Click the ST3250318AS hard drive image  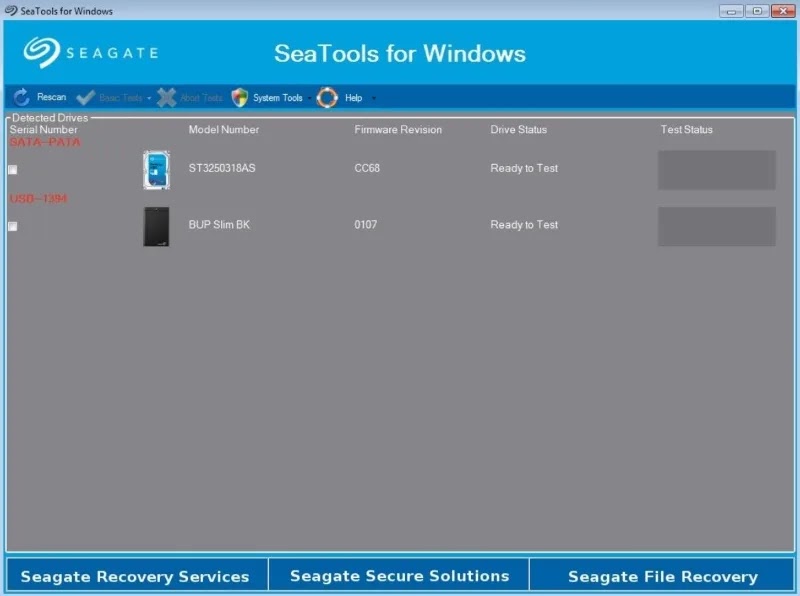[156, 170]
